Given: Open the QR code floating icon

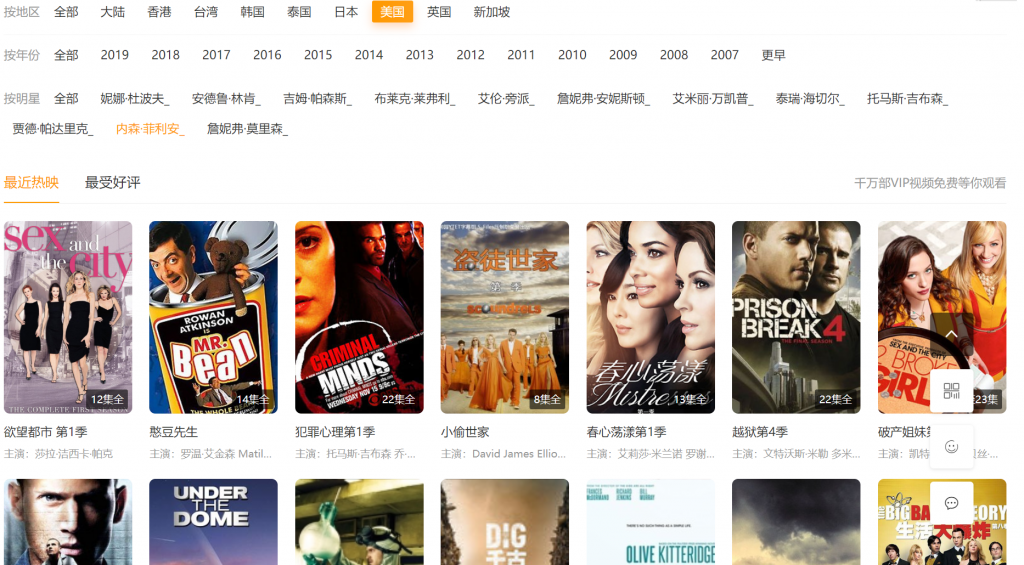Looking at the screenshot, I should click(951, 391).
